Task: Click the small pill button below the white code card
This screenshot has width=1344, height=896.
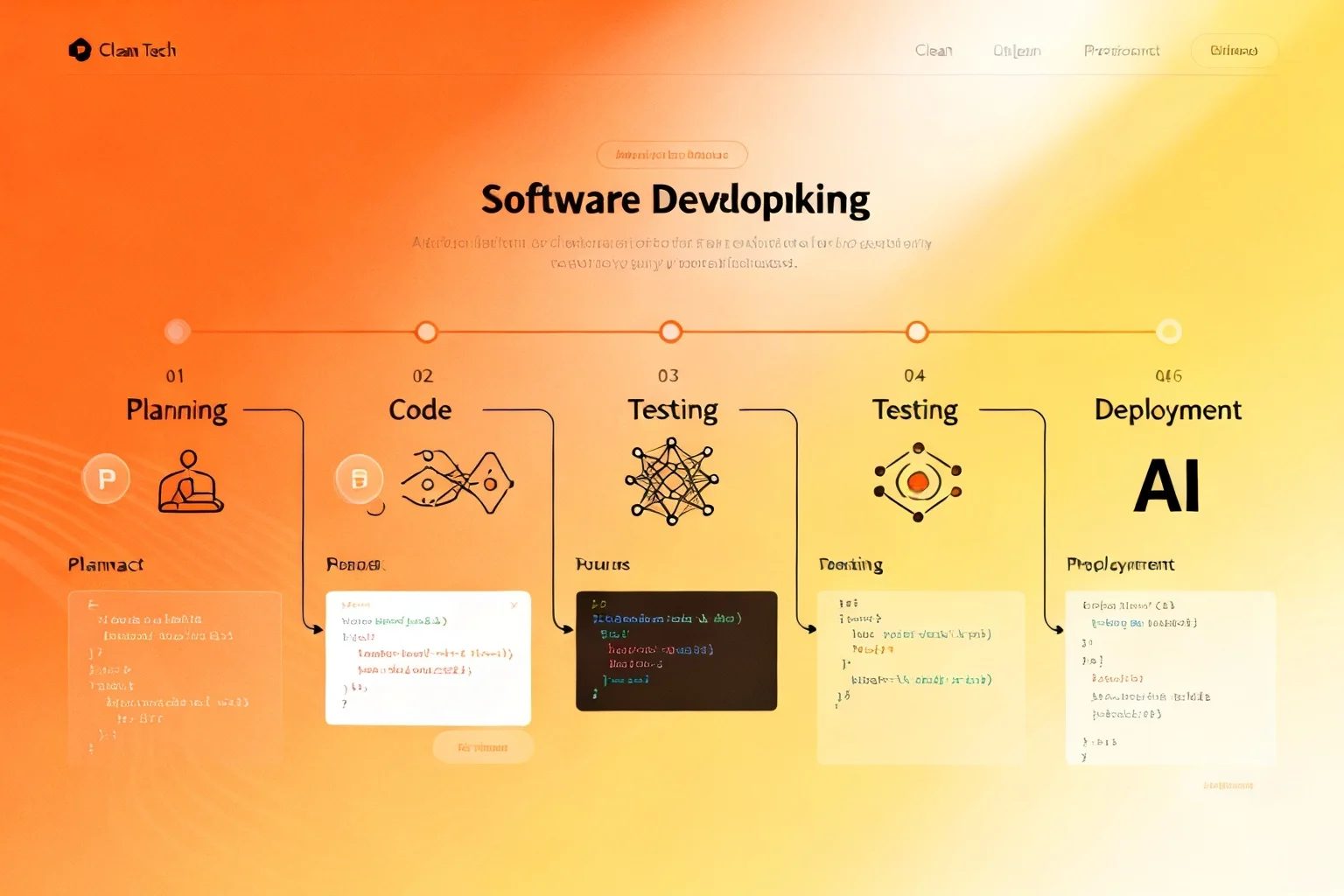Action: click(483, 747)
